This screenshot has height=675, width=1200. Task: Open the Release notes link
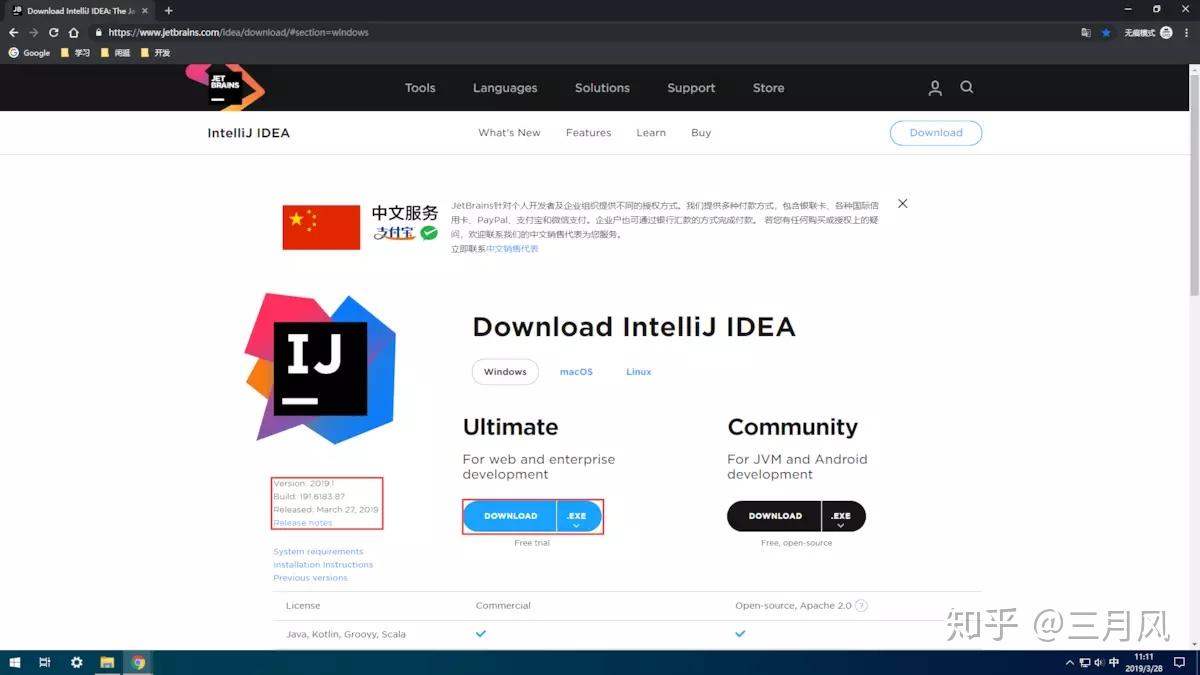(x=302, y=522)
